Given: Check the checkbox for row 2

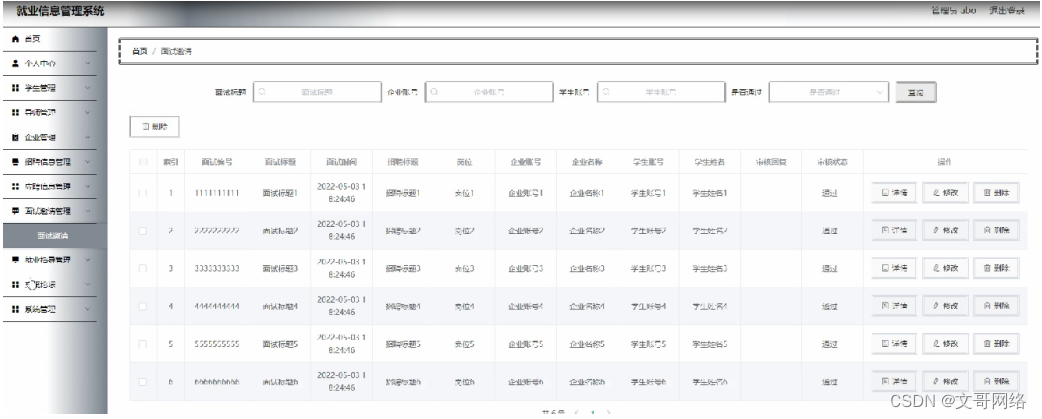Looking at the screenshot, I should click(142, 230).
